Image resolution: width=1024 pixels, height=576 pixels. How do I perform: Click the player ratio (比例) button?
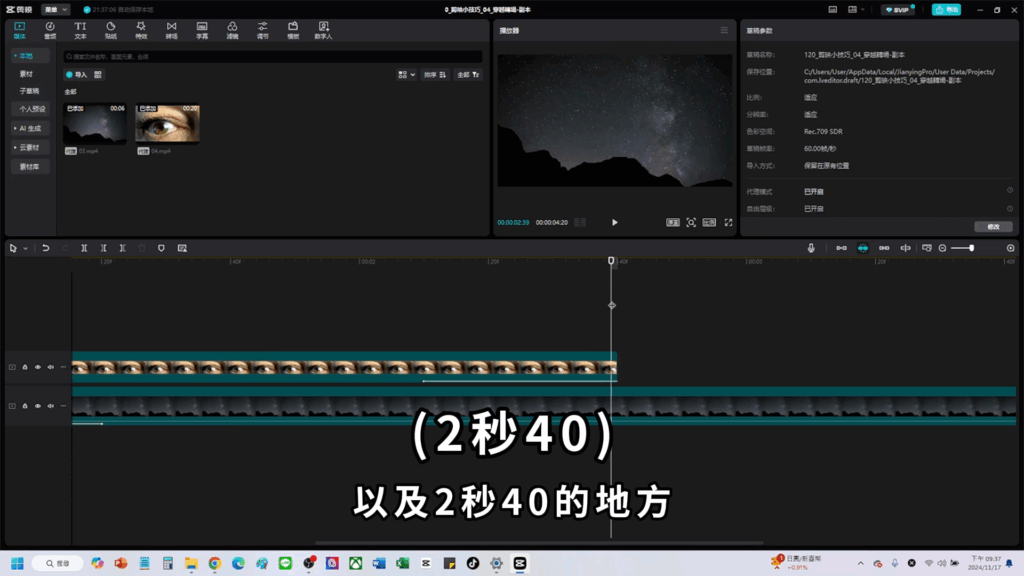[709, 223]
